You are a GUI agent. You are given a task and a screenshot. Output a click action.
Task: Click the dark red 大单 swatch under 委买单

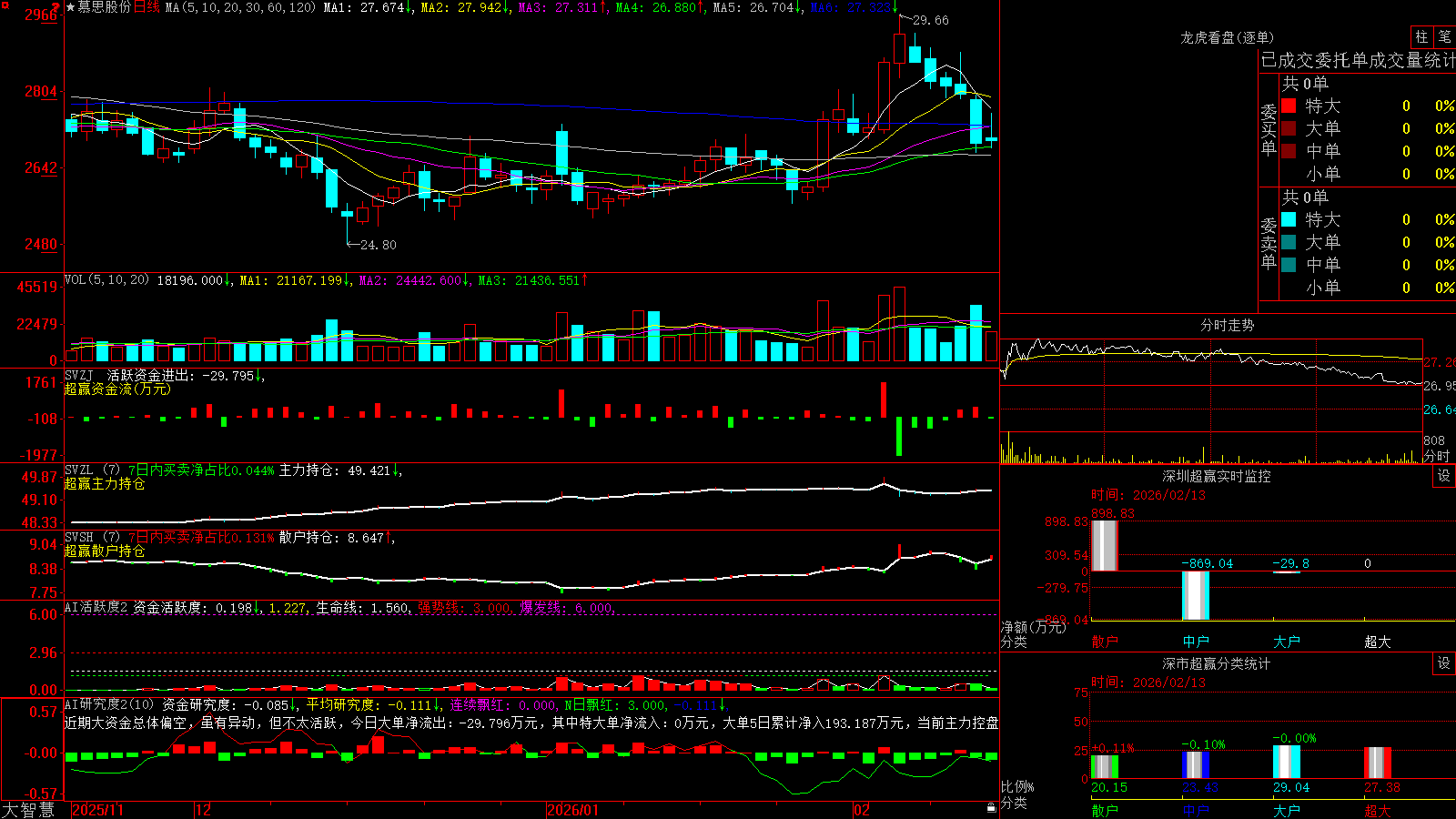(x=1289, y=128)
